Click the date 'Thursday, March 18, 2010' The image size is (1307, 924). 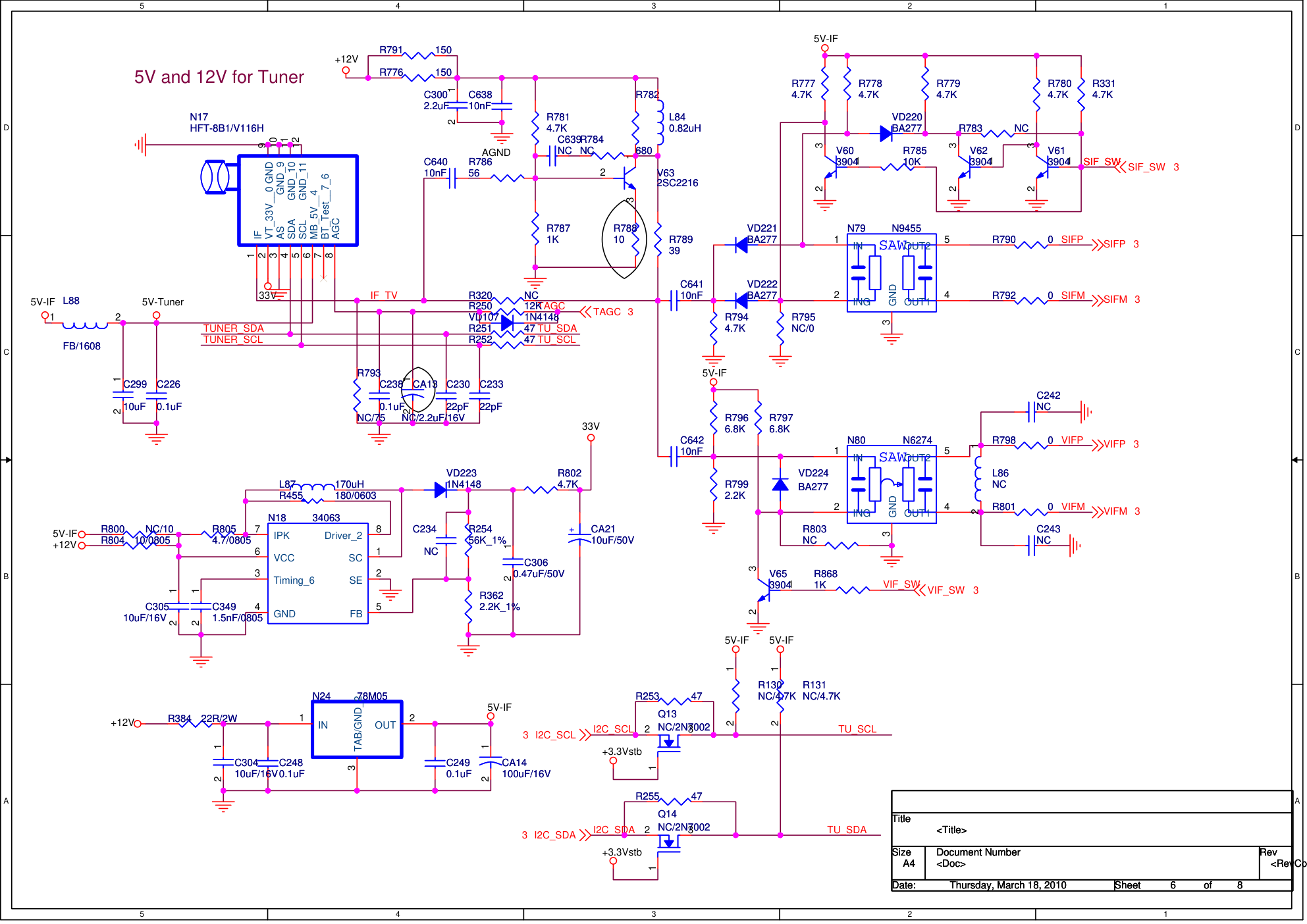[x=1008, y=885]
